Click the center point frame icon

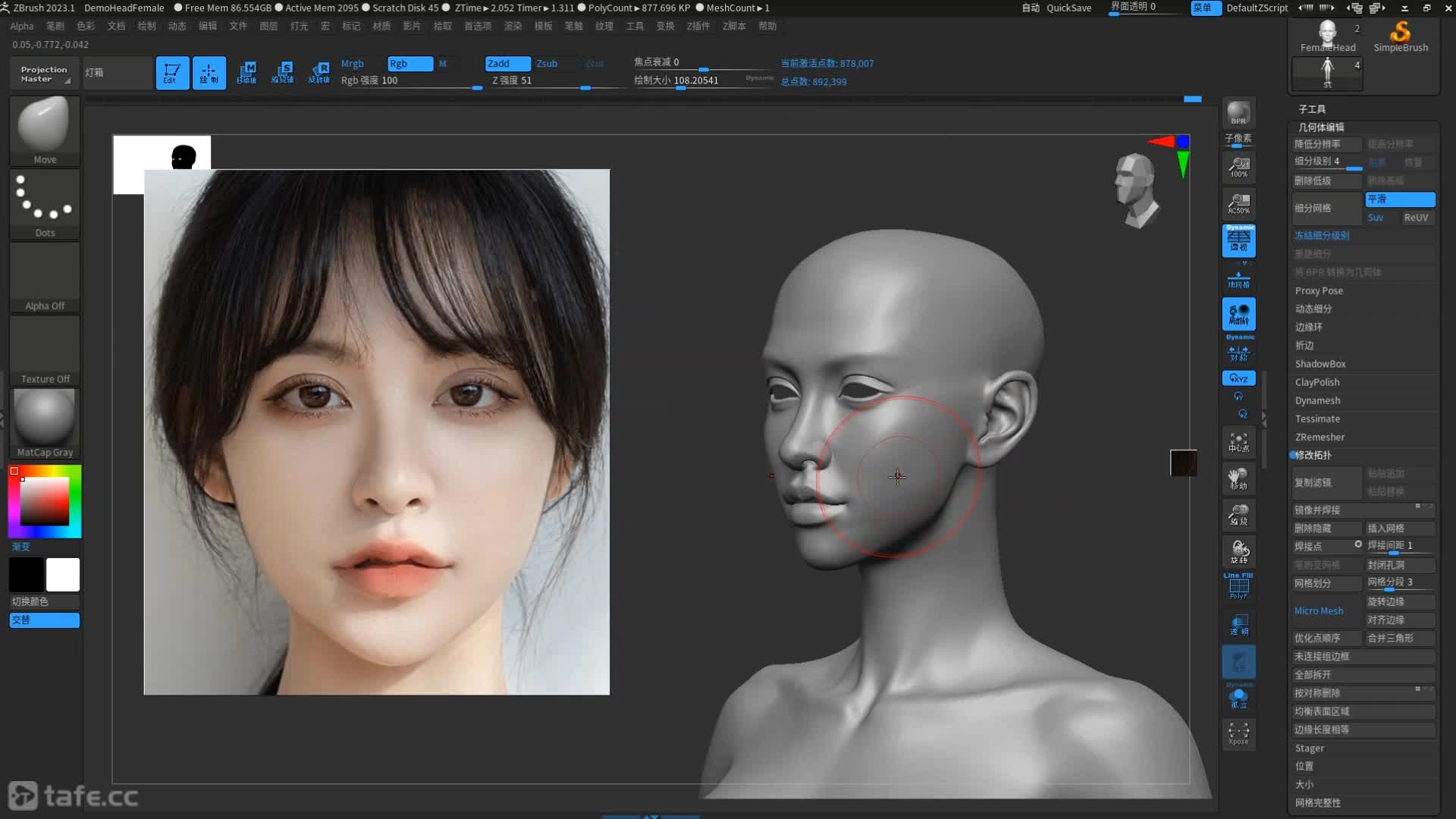[x=1238, y=442]
